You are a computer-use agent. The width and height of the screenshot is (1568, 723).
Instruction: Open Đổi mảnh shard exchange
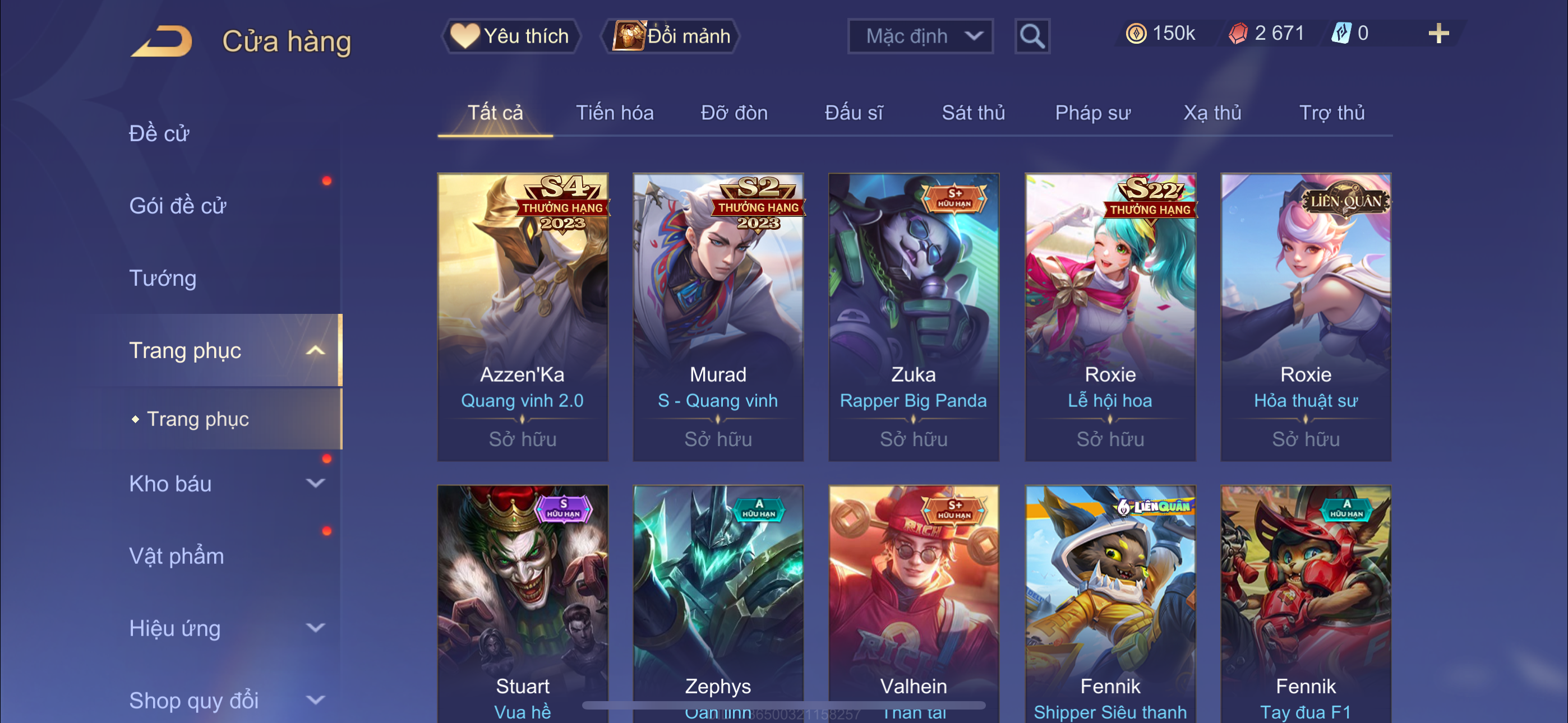pyautogui.click(x=671, y=36)
